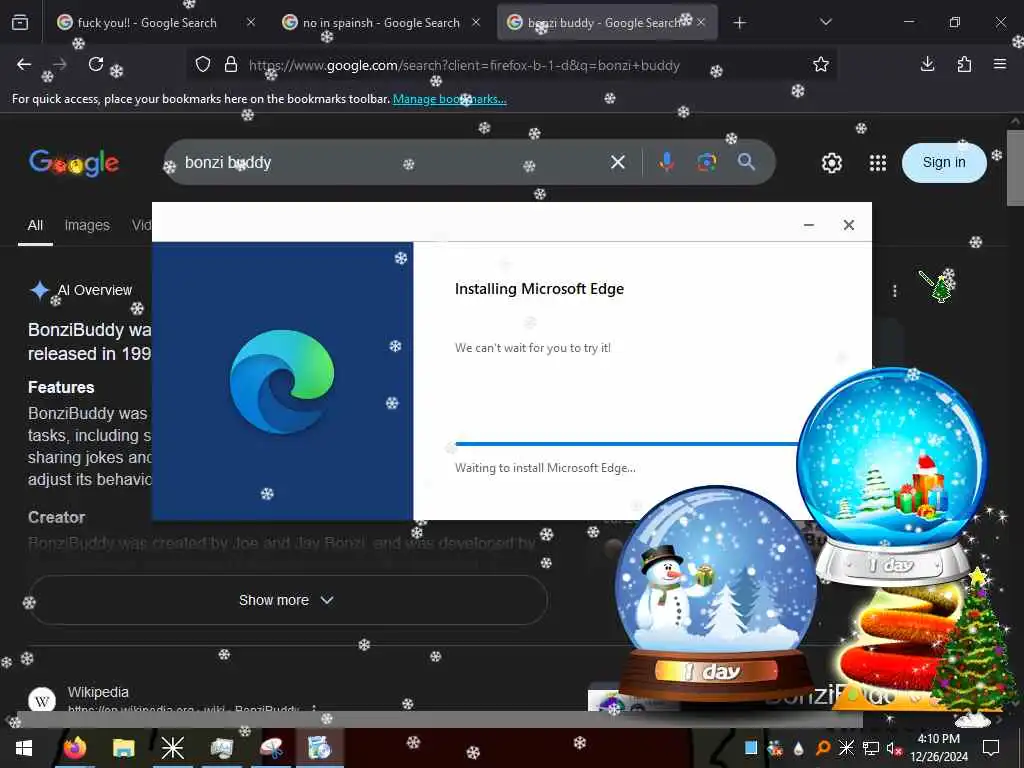The width and height of the screenshot is (1024, 768).
Task: Open notification center icon
Action: pos(991,748)
